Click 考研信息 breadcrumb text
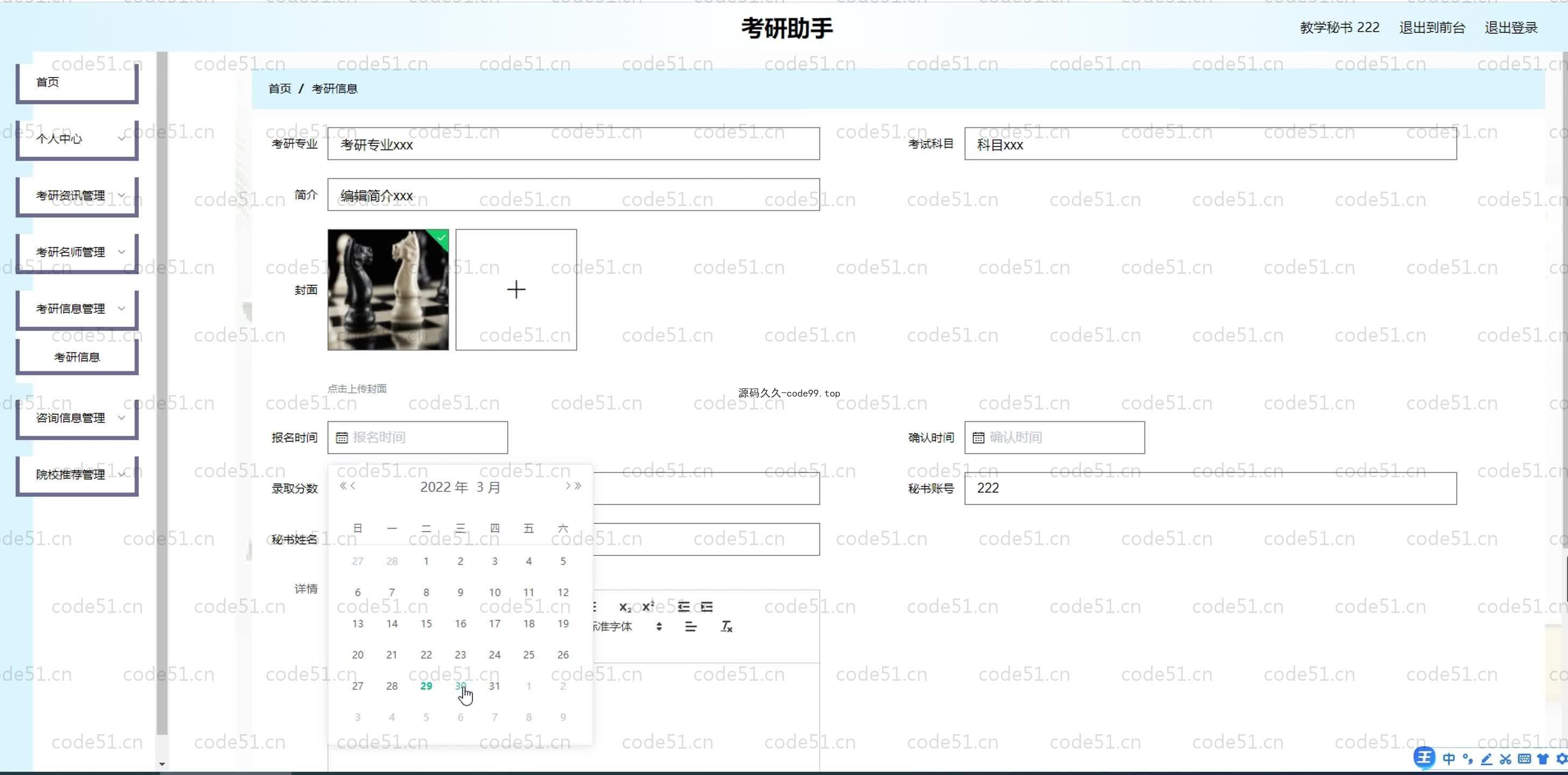This screenshot has width=1568, height=775. pyautogui.click(x=334, y=89)
